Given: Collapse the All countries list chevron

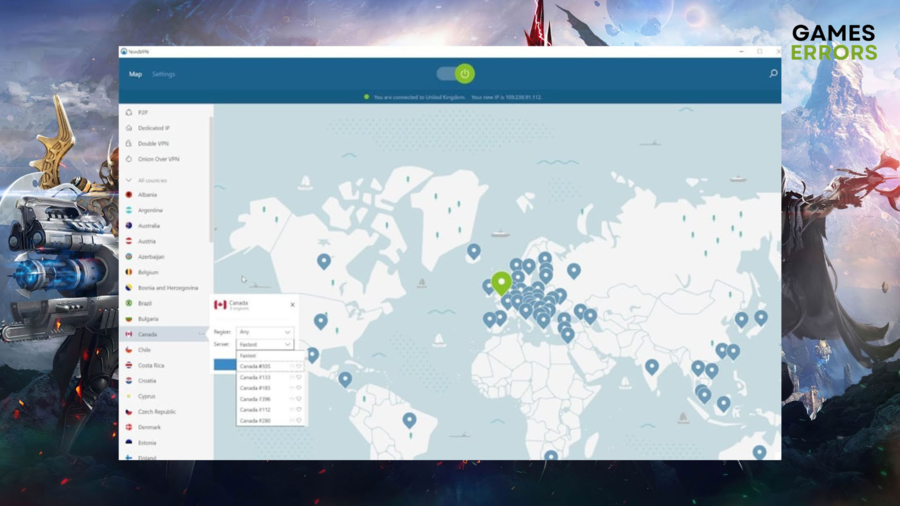Looking at the screenshot, I should [129, 180].
